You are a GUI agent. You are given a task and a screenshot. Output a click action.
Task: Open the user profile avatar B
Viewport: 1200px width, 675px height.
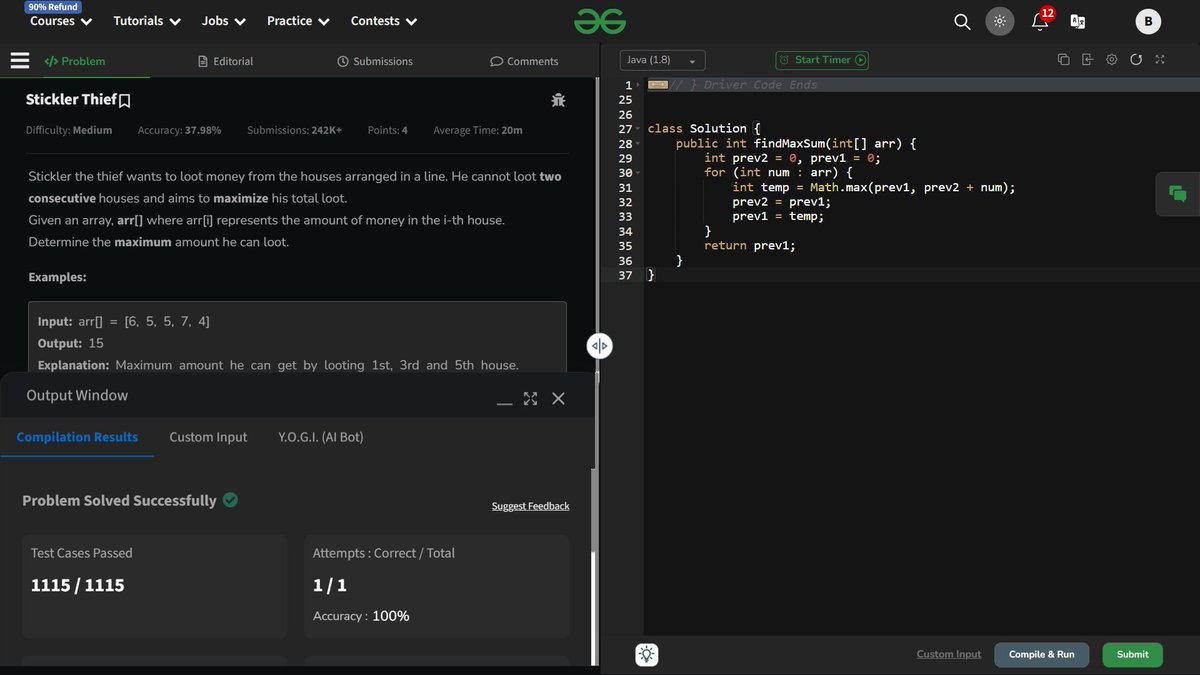1148,21
